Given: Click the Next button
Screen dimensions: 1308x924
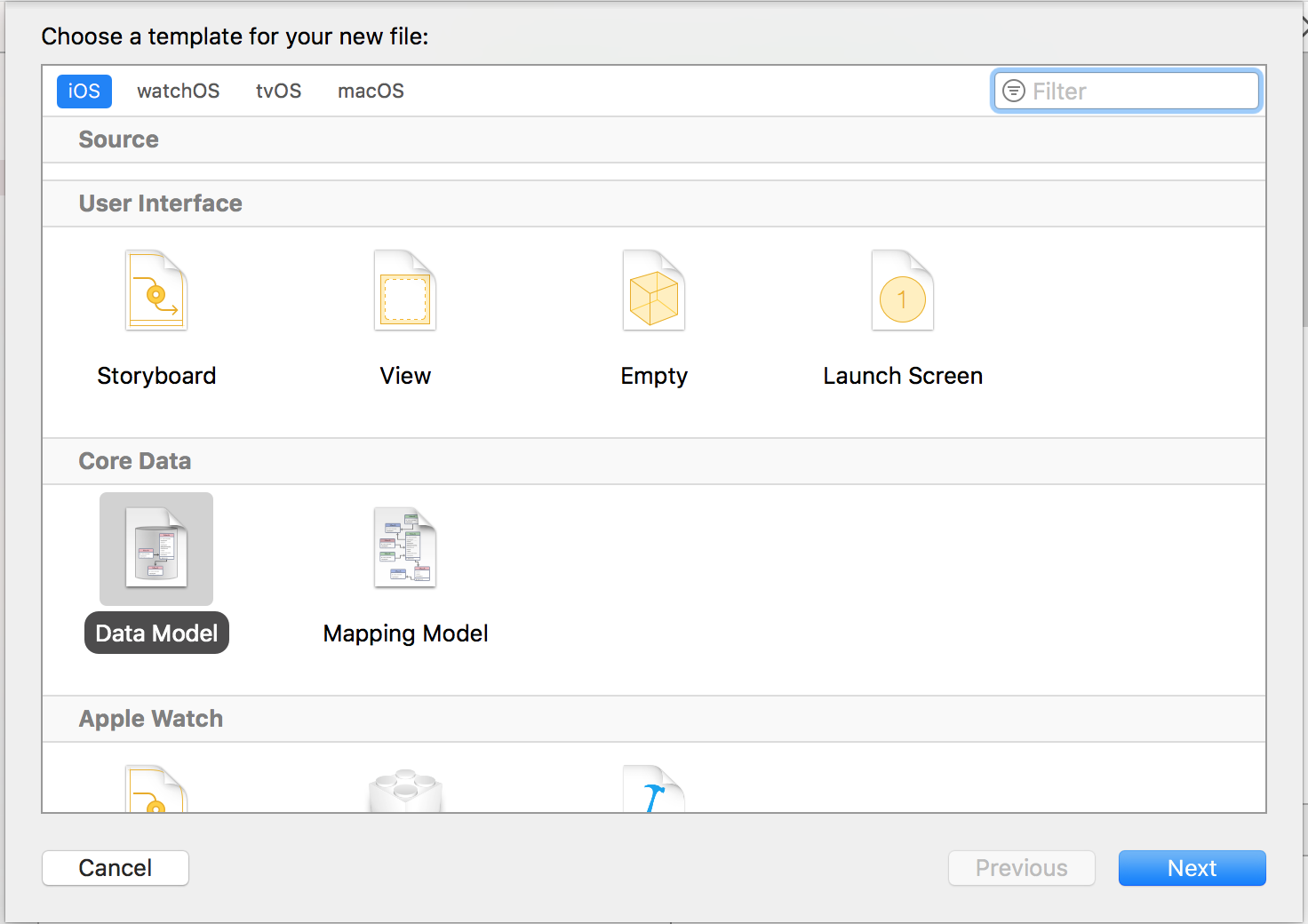Looking at the screenshot, I should point(1192,868).
